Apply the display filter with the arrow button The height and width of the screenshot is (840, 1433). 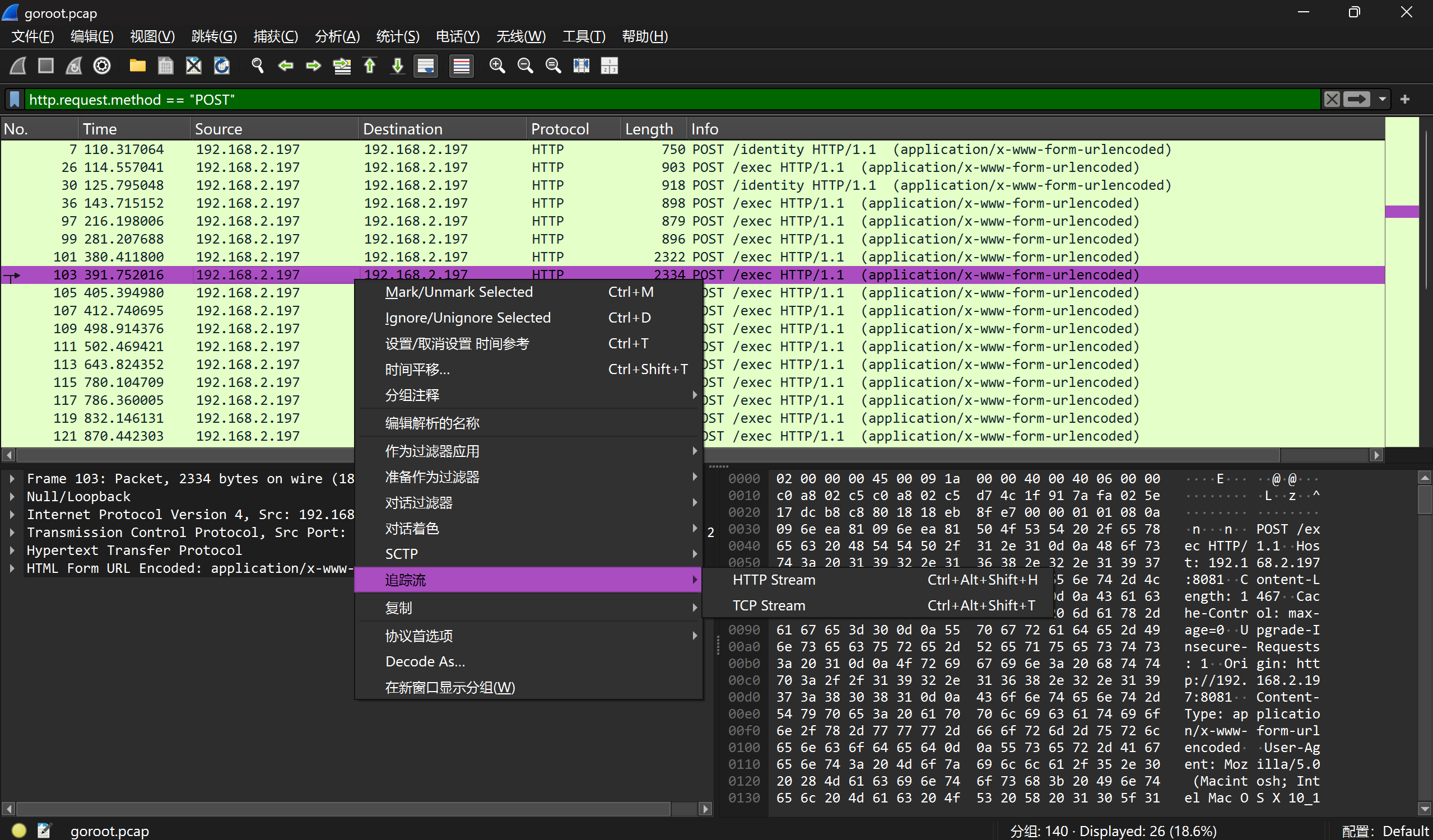click(x=1357, y=100)
